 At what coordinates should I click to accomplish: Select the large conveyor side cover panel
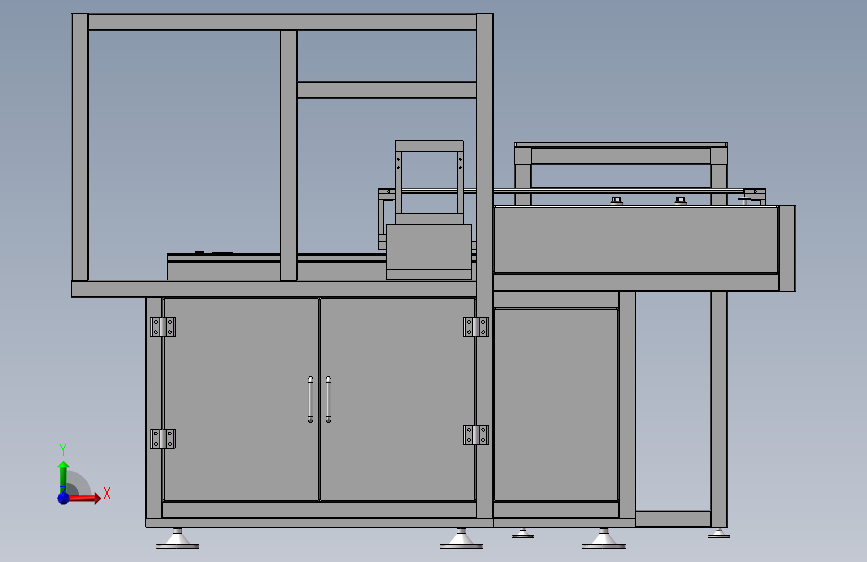point(636,240)
